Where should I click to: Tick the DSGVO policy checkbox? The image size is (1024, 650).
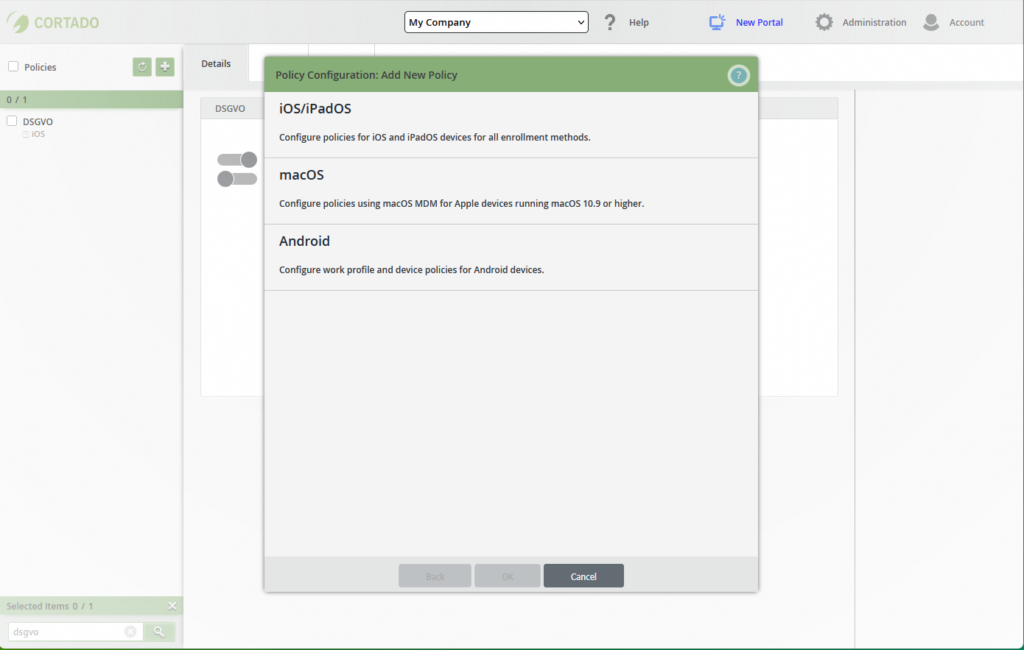(12, 121)
